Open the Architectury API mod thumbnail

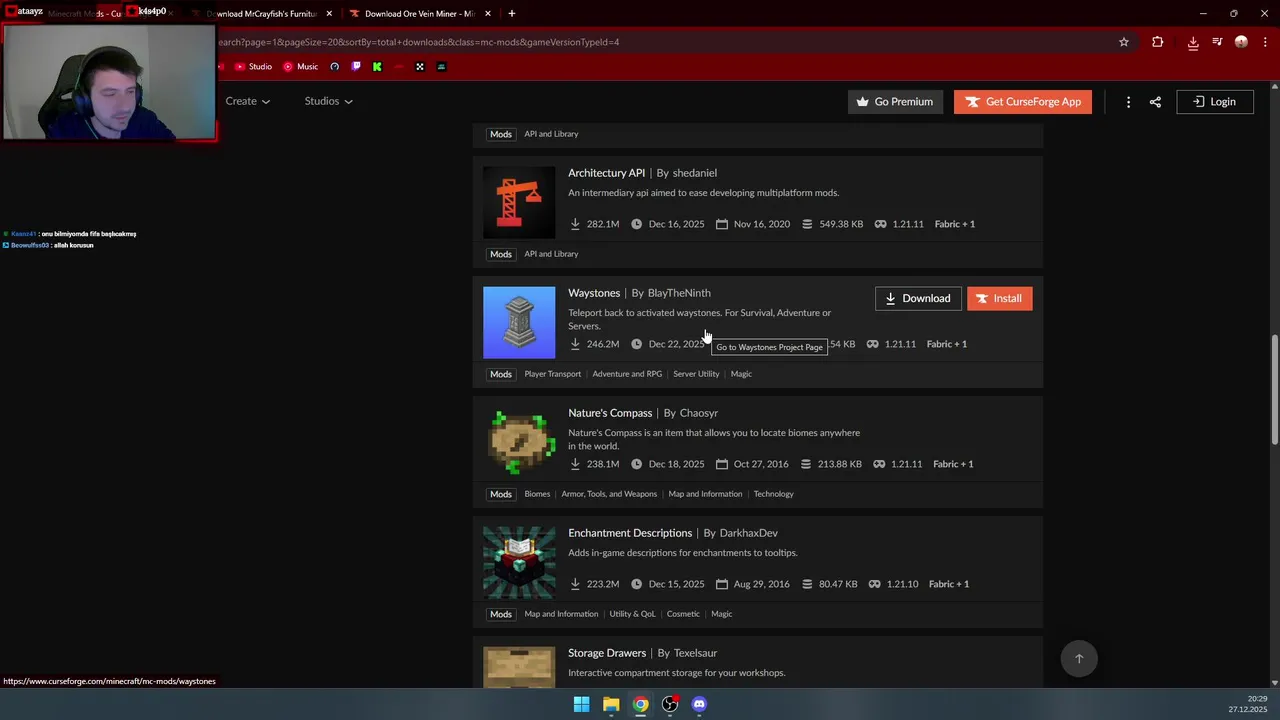519,203
